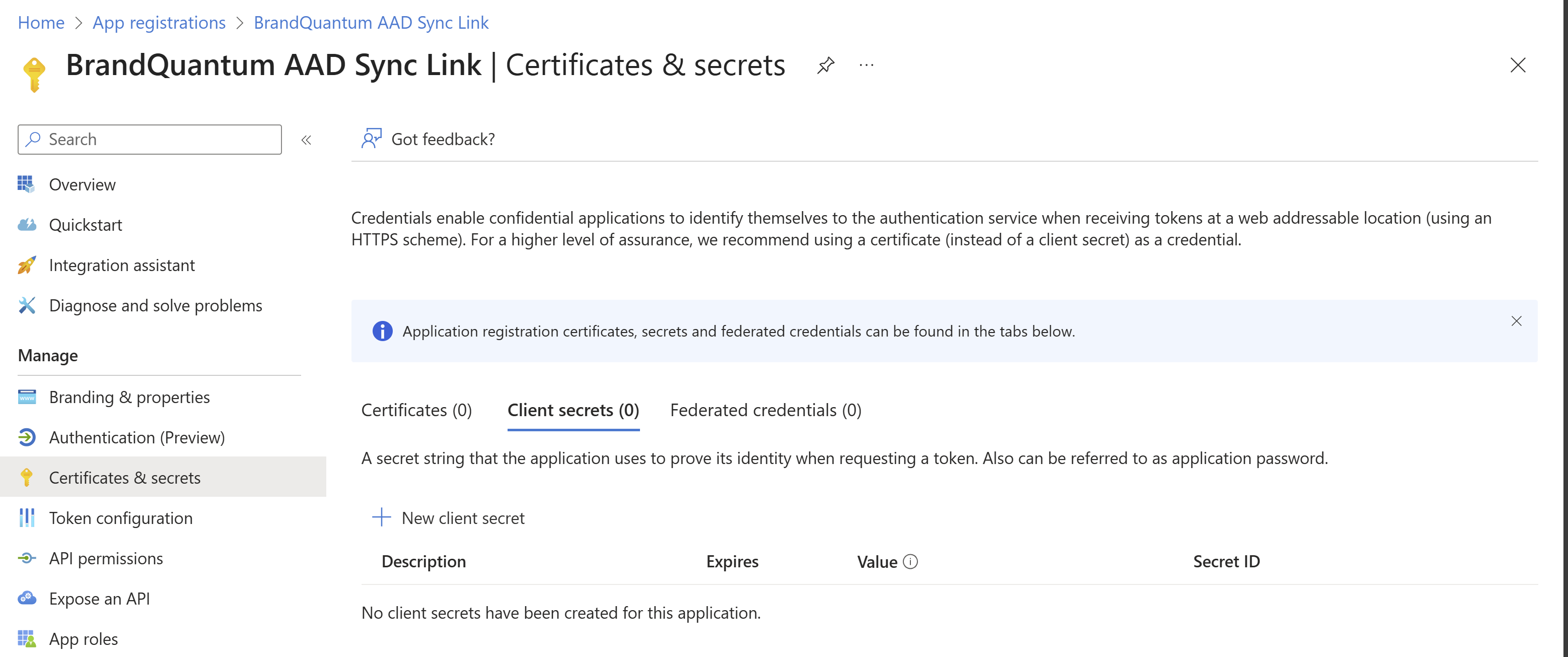Click the Token configuration bars icon
Viewport: 1568px width, 657px height.
click(26, 517)
